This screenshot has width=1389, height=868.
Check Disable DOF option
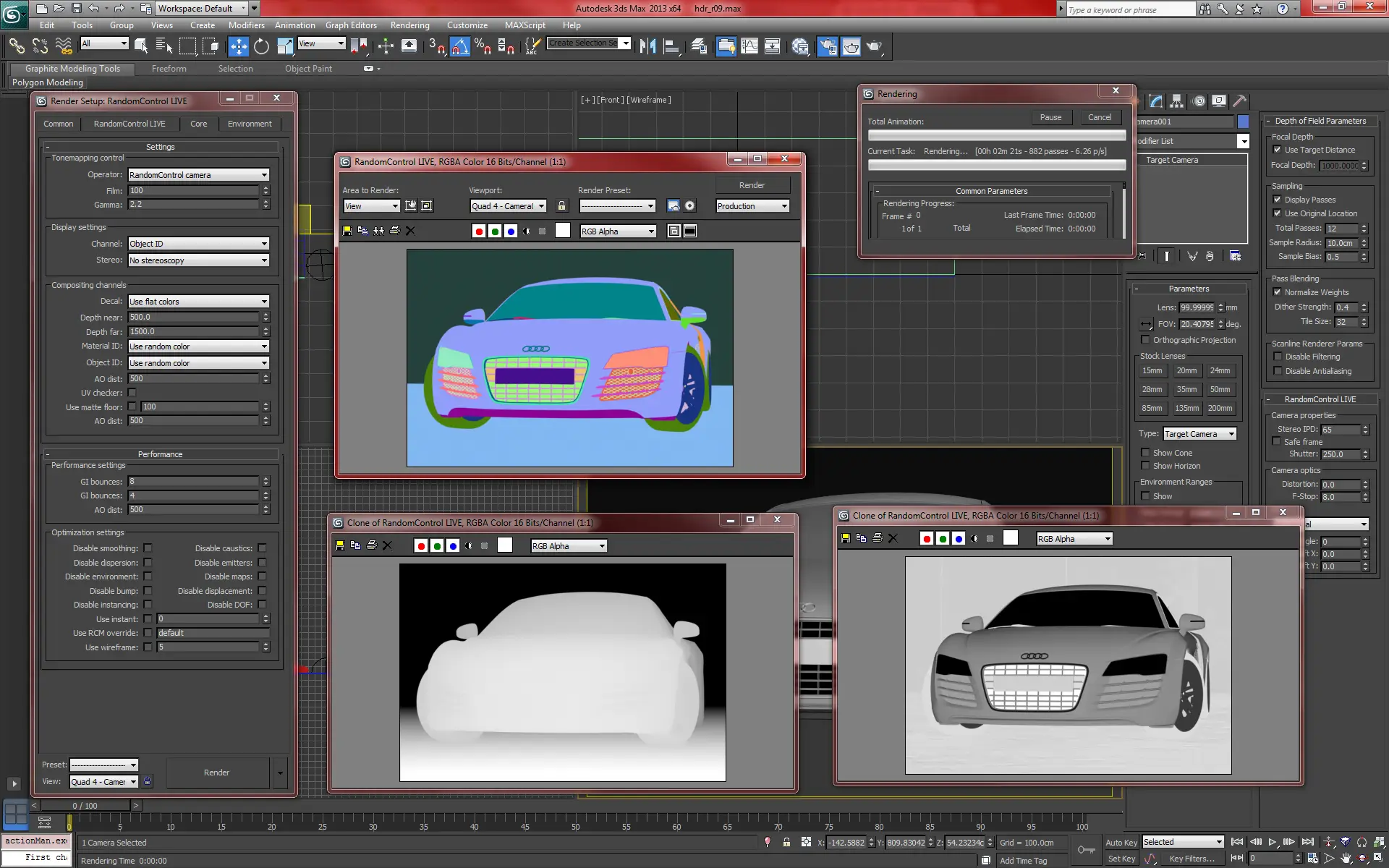tap(262, 605)
